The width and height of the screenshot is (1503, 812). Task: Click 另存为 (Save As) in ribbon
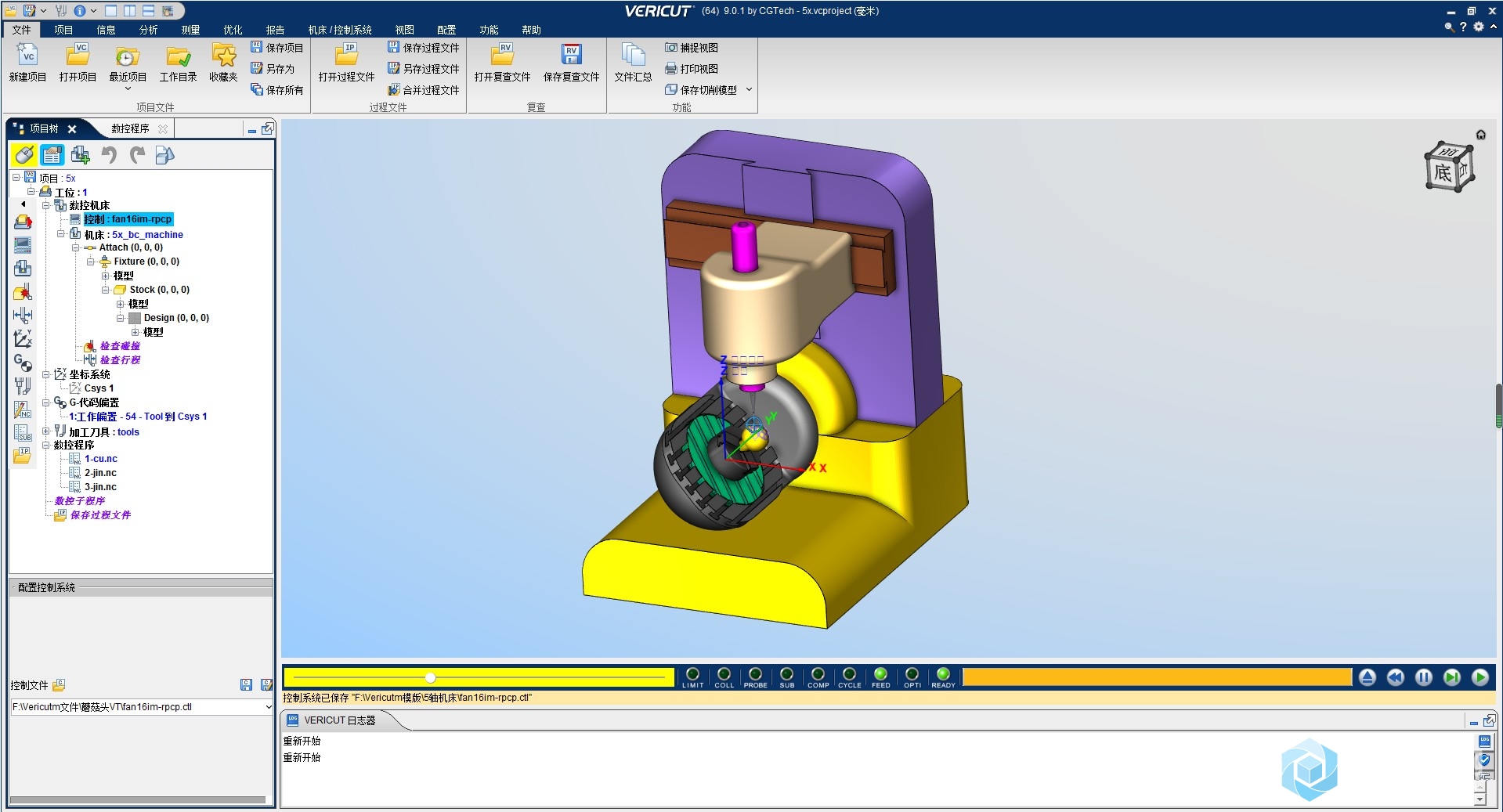(x=273, y=69)
